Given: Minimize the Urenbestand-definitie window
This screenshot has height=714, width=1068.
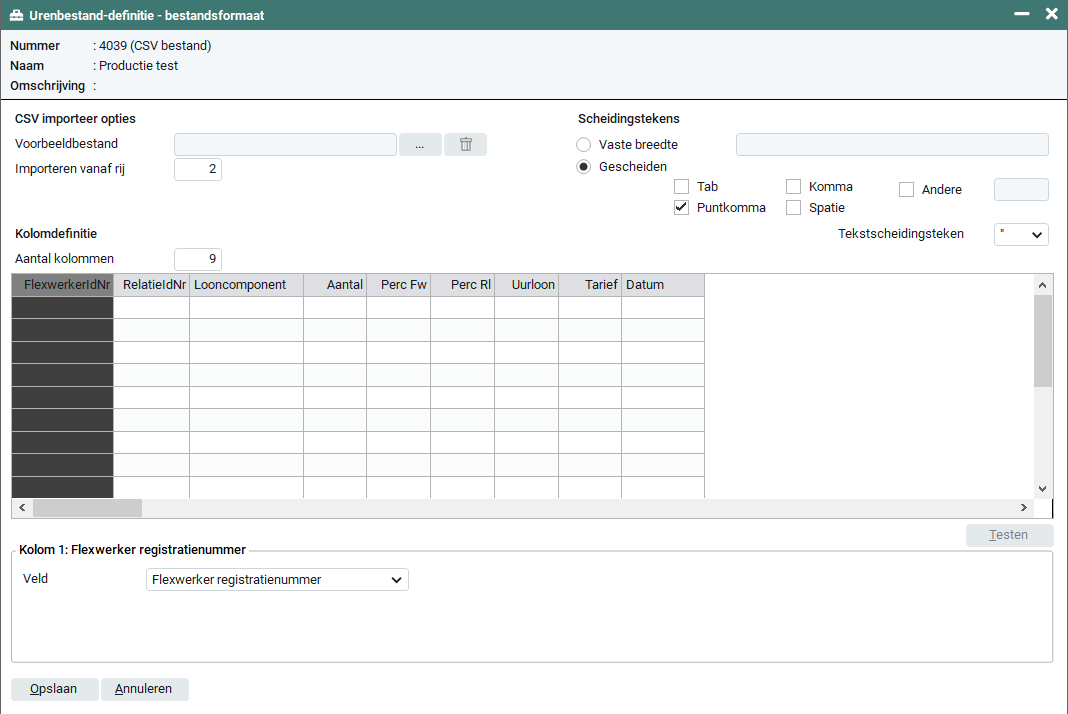Looking at the screenshot, I should pos(1021,14).
